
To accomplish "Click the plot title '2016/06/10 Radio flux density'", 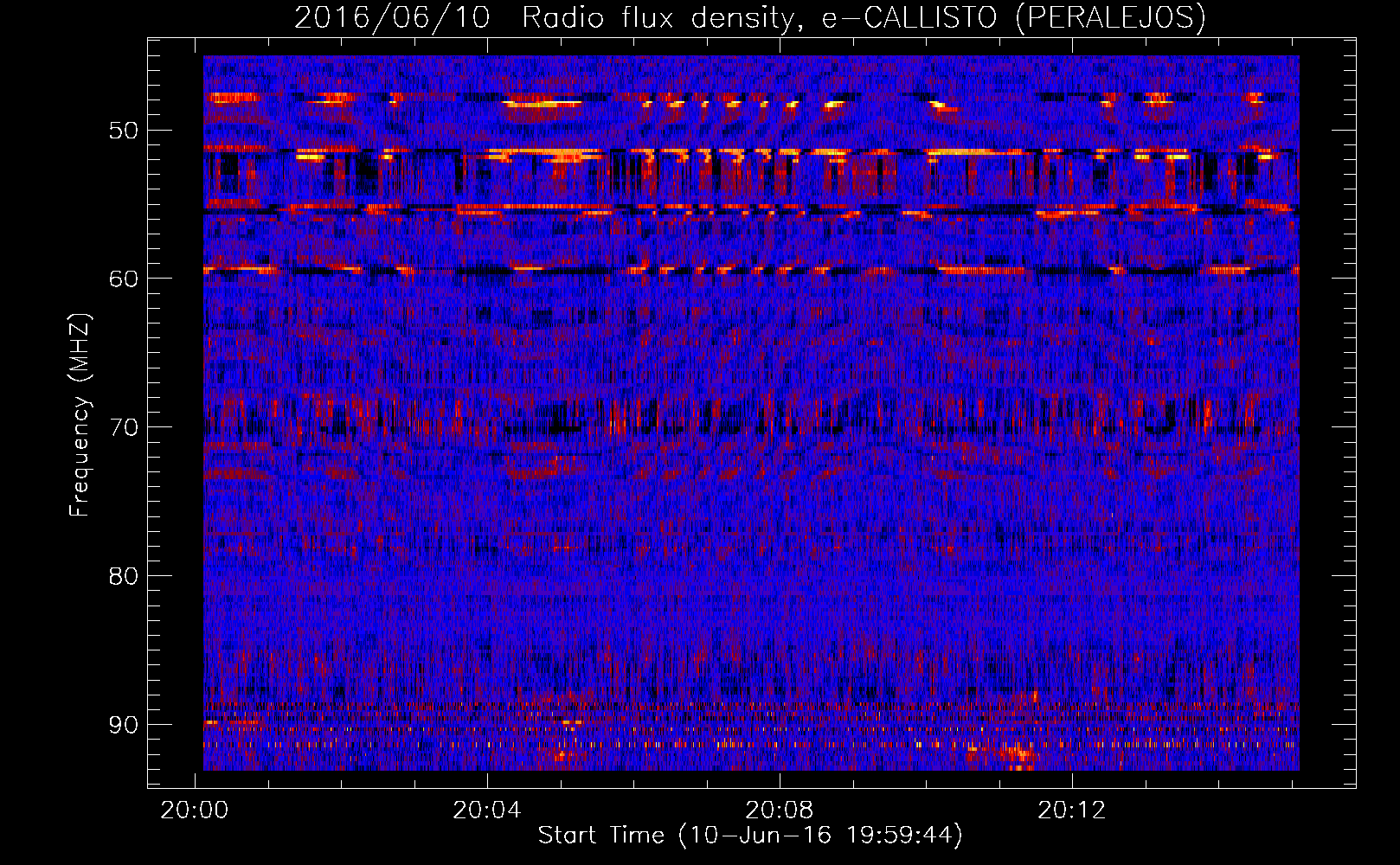I will click(749, 17).
